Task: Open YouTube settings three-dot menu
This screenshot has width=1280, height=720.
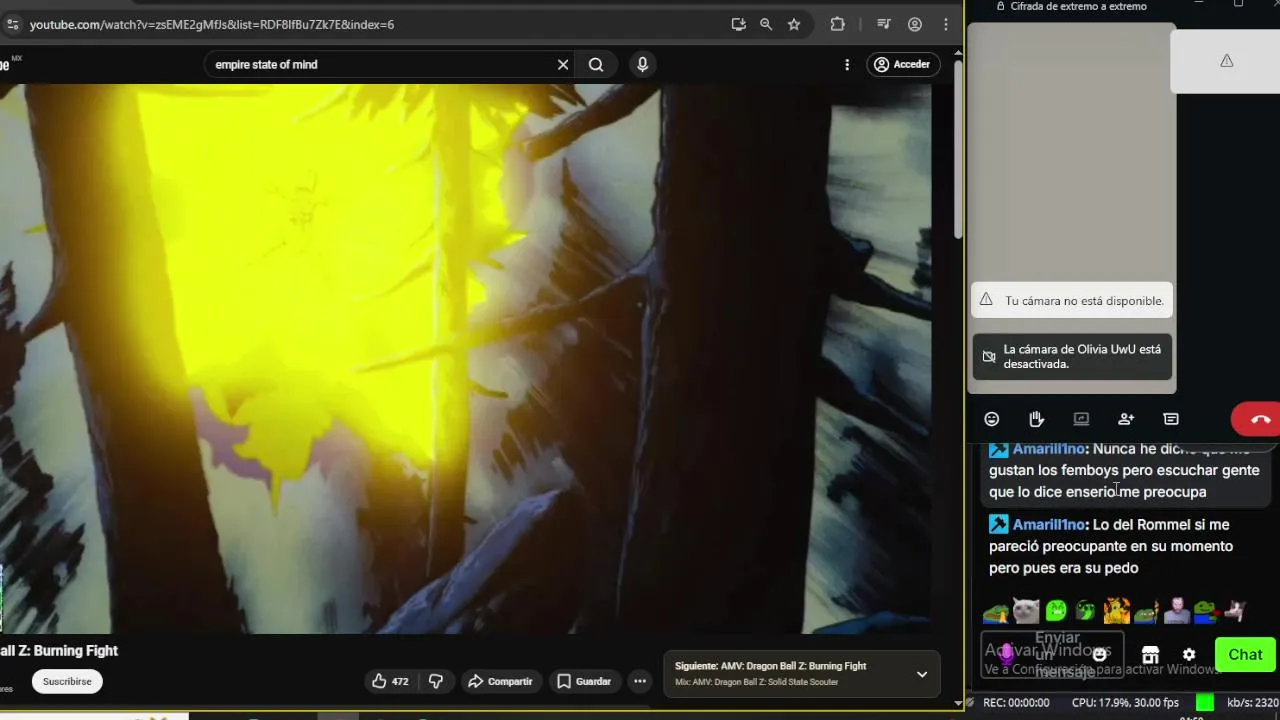Action: pyautogui.click(x=847, y=64)
